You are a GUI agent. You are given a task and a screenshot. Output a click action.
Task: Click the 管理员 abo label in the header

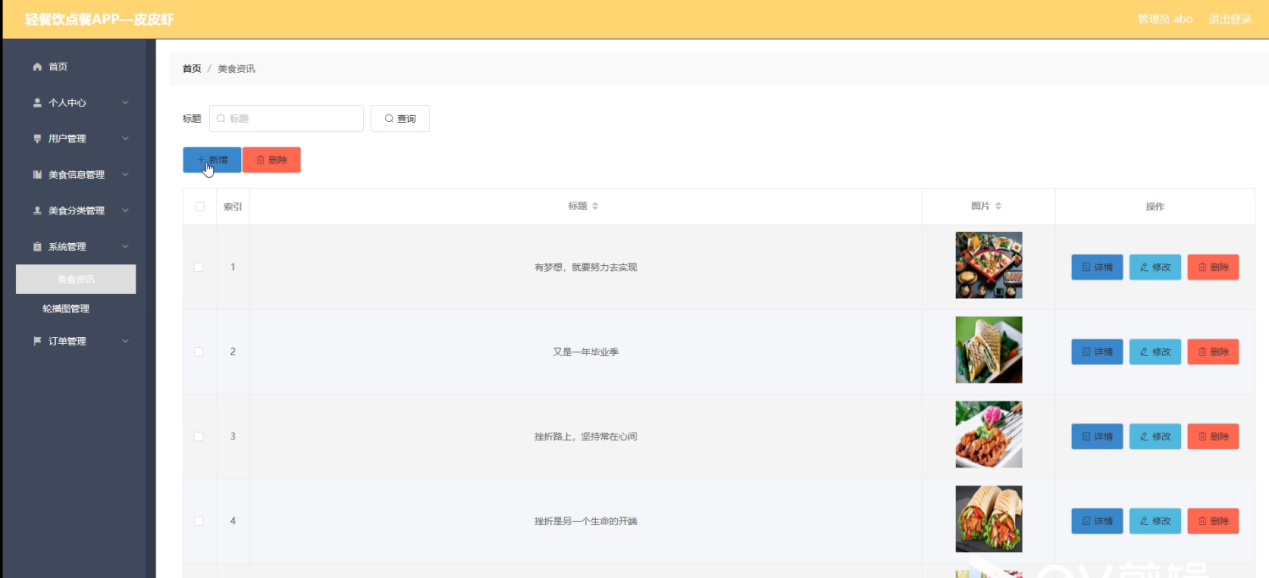[1165, 19]
